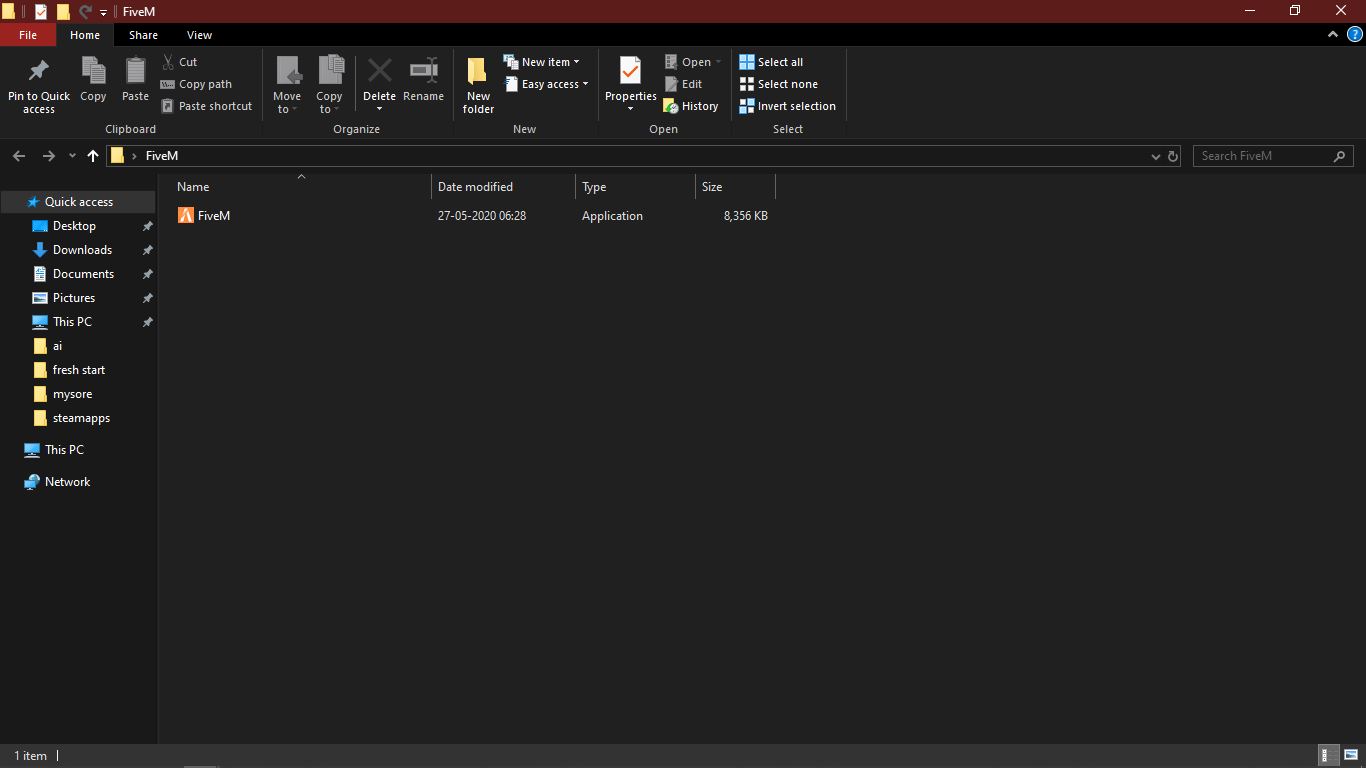The image size is (1366, 768).
Task: Expand the New item dropdown
Action: pos(576,62)
